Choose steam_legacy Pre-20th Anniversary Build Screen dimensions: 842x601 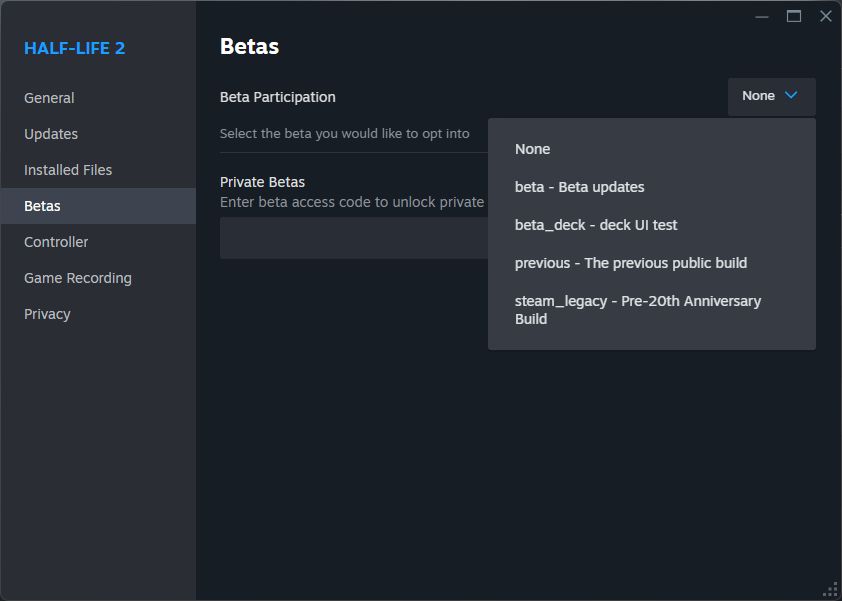(637, 309)
